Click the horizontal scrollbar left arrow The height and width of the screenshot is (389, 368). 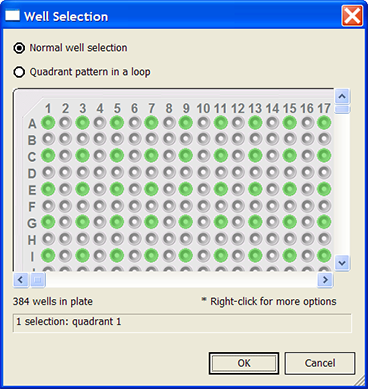tap(21, 279)
